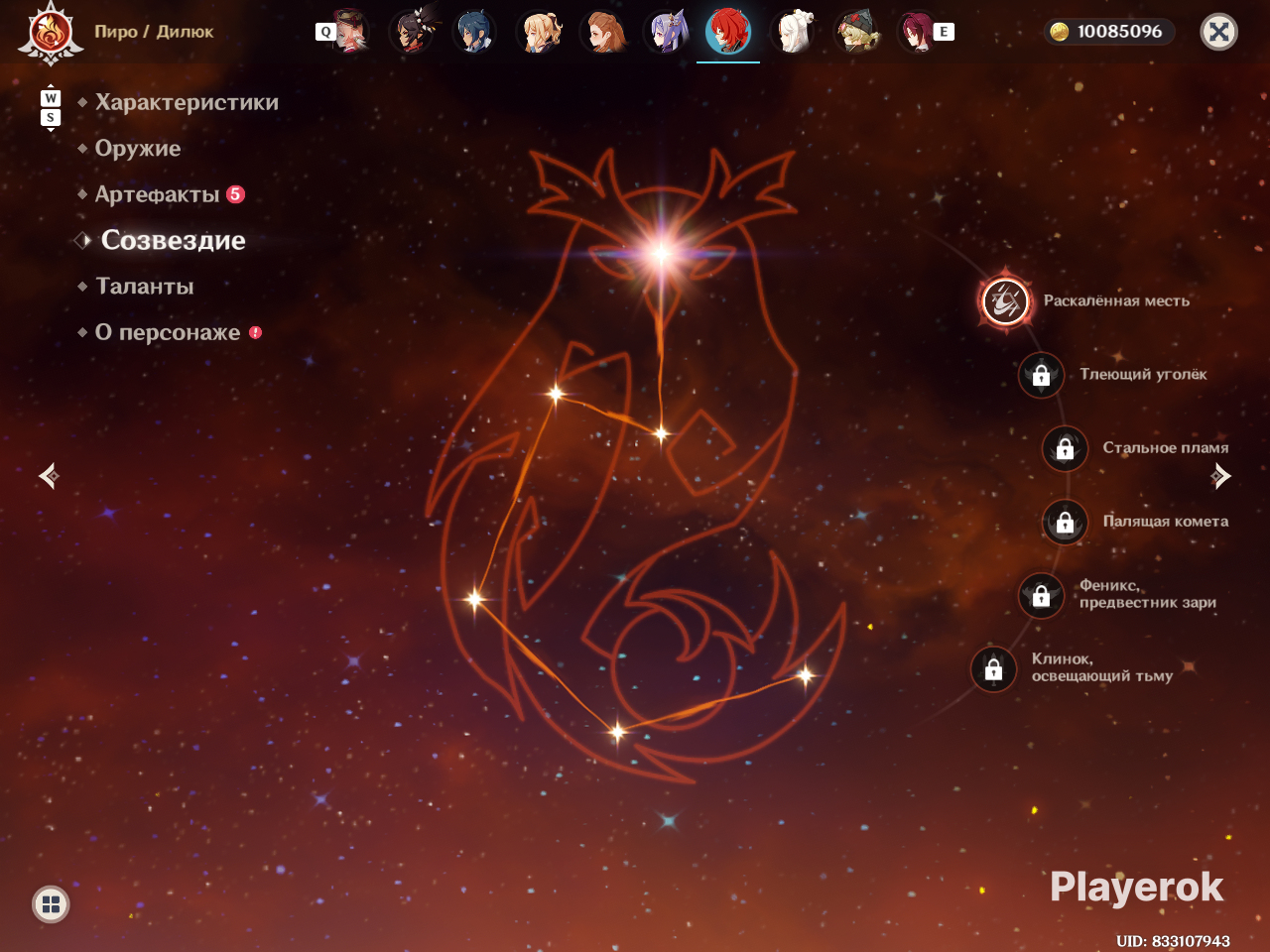
Task: Click the Тлеющий уголёк label
Action: [1143, 374]
